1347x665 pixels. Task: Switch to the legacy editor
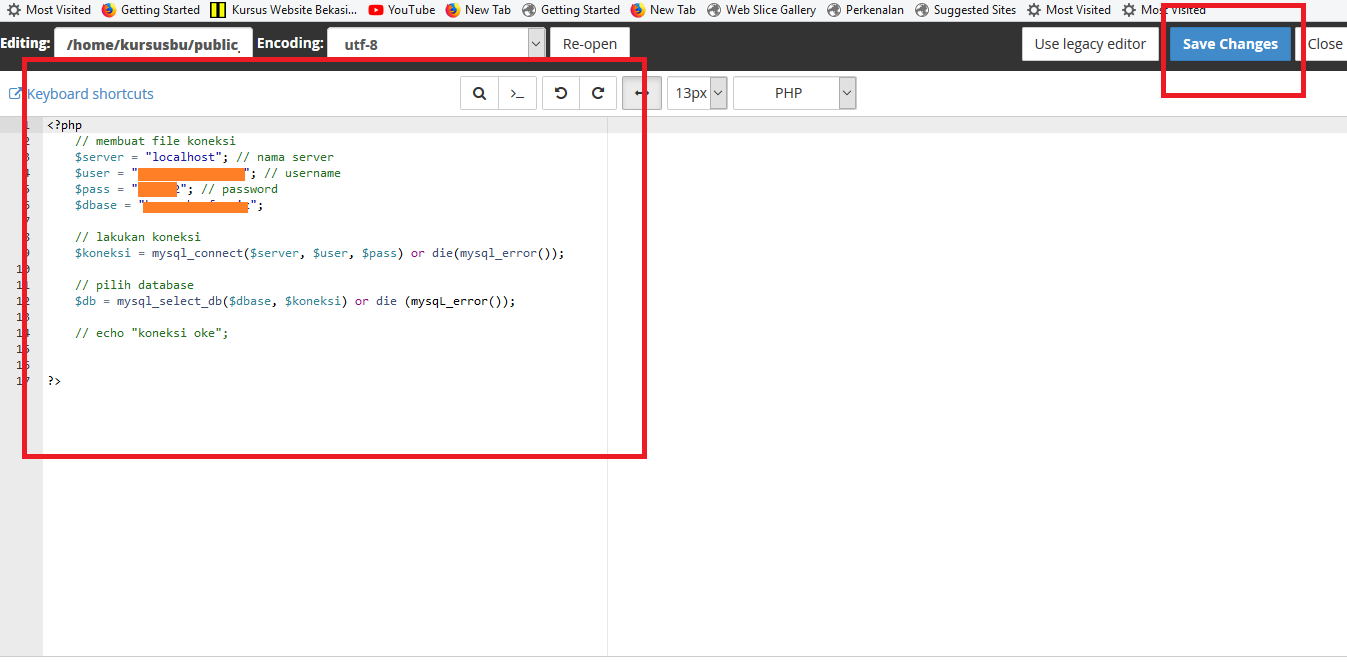click(x=1090, y=44)
